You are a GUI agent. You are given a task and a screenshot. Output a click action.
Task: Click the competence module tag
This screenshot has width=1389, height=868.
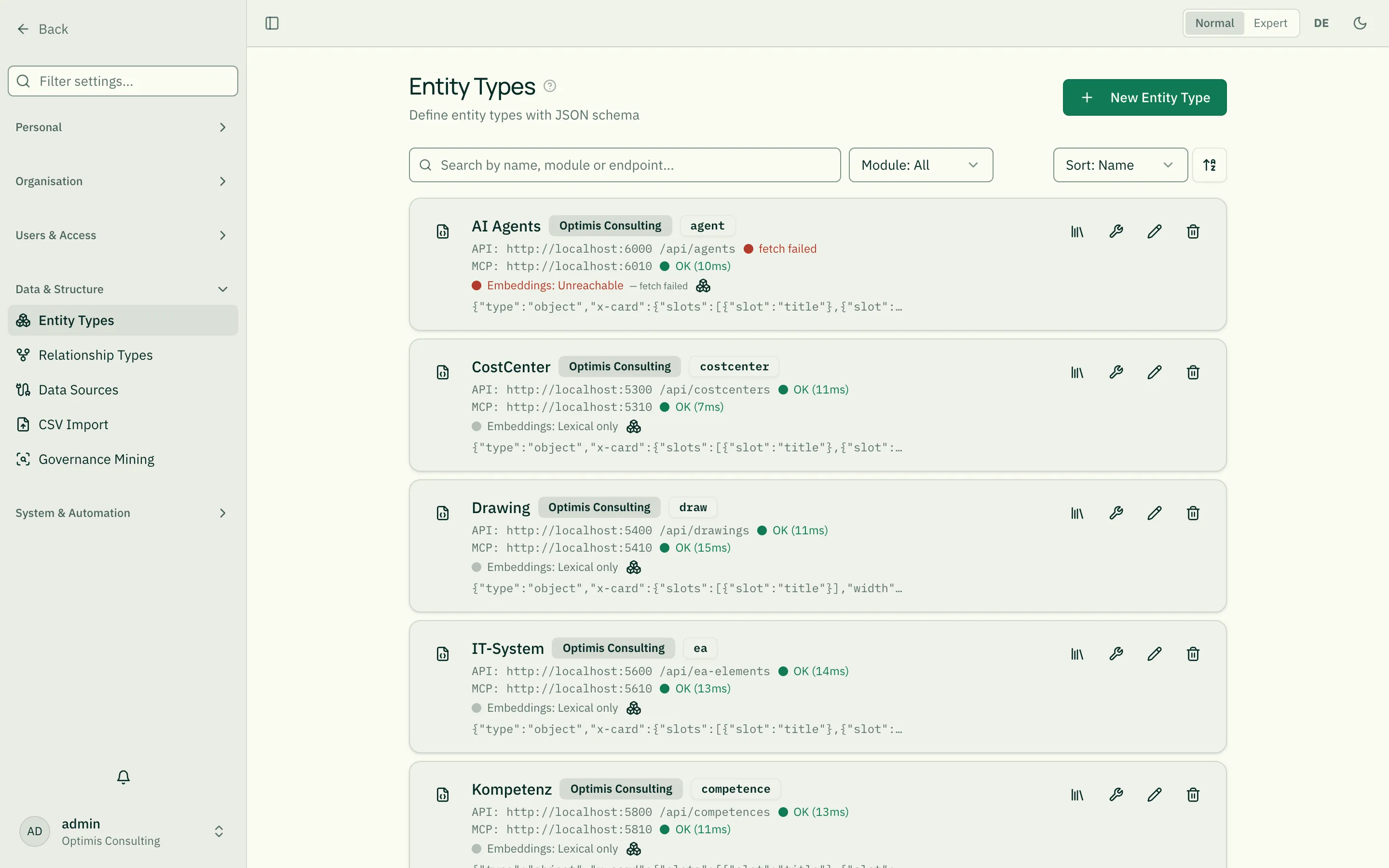735,789
